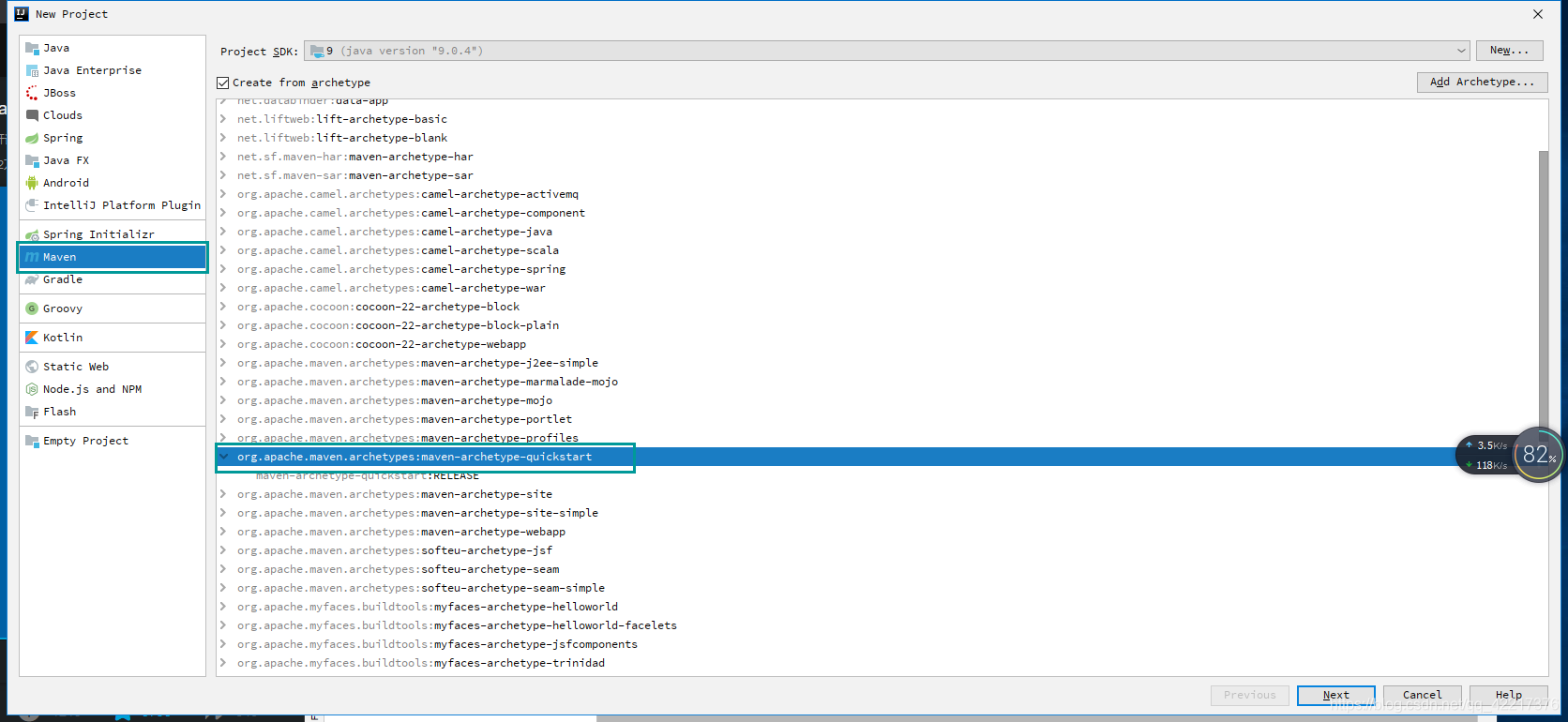The height and width of the screenshot is (722, 1568).
Task: Uncheck Create from archetype checkbox
Action: pos(223,83)
